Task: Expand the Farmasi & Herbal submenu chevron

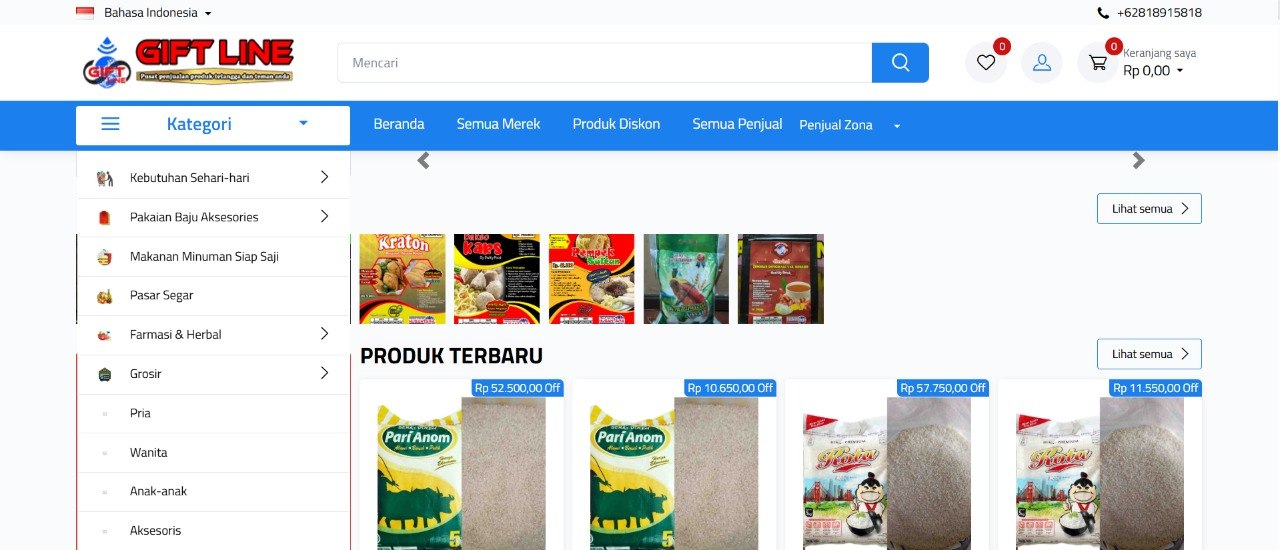Action: pos(324,334)
